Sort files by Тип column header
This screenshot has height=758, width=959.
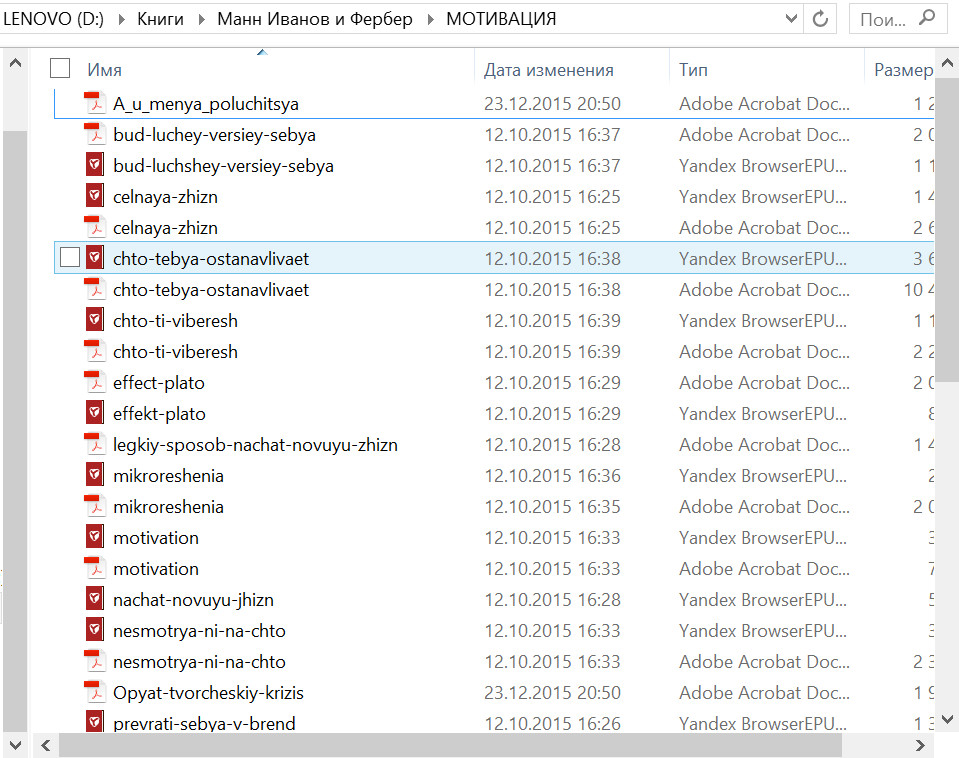(x=693, y=70)
